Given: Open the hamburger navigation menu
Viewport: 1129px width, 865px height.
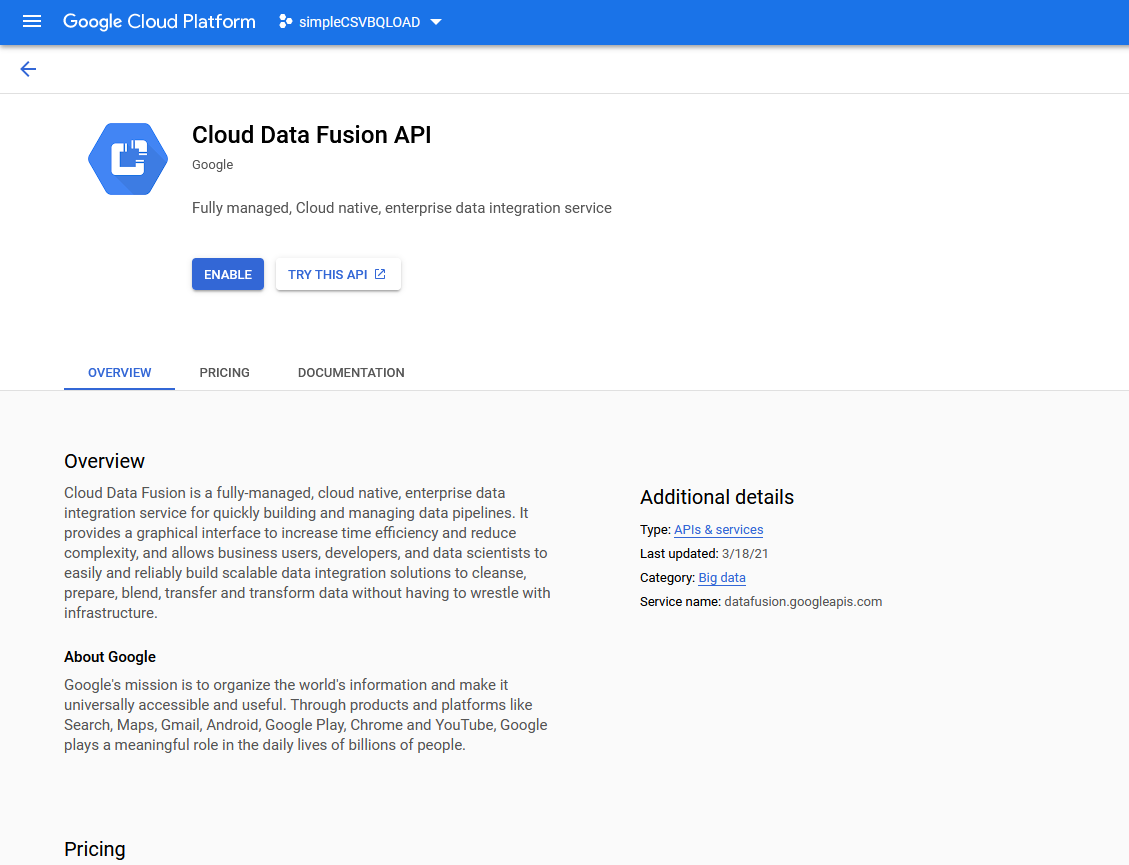Looking at the screenshot, I should click(32, 22).
